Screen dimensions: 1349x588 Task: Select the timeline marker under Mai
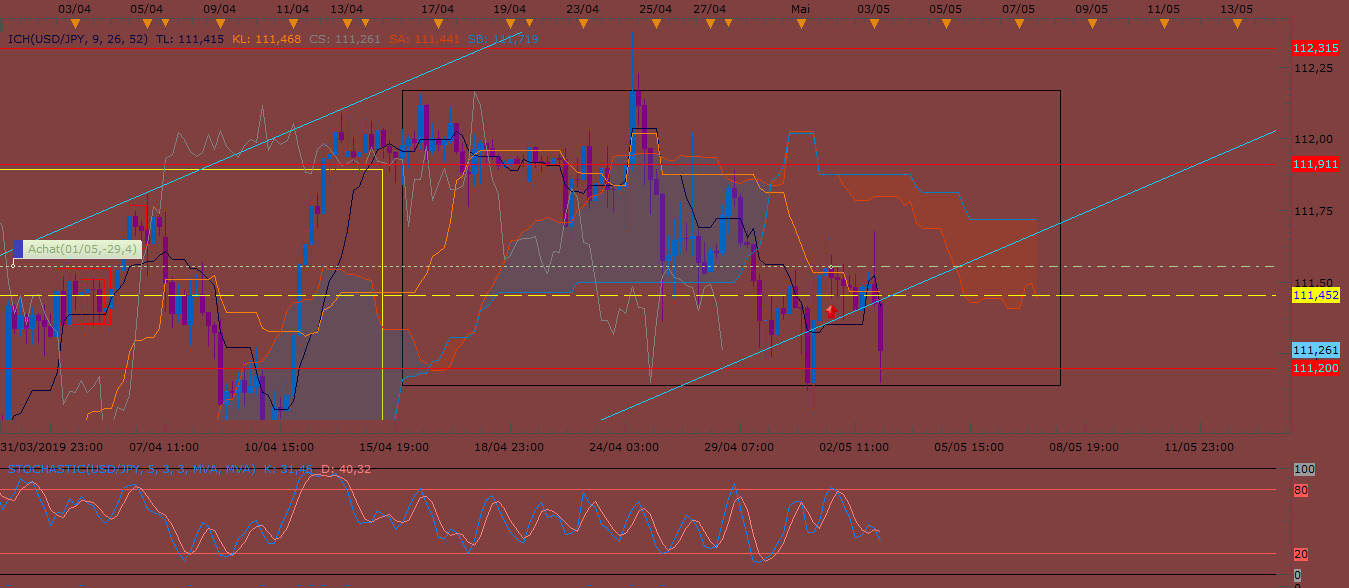(800, 22)
